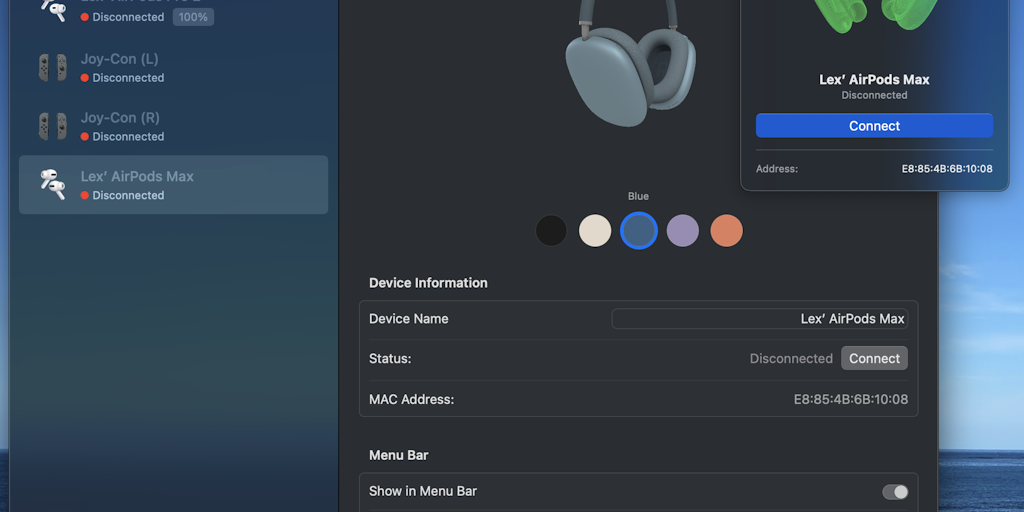Click the Lex' AirPods Max popover title
Screen dimensions: 1024x512
pos(874,80)
